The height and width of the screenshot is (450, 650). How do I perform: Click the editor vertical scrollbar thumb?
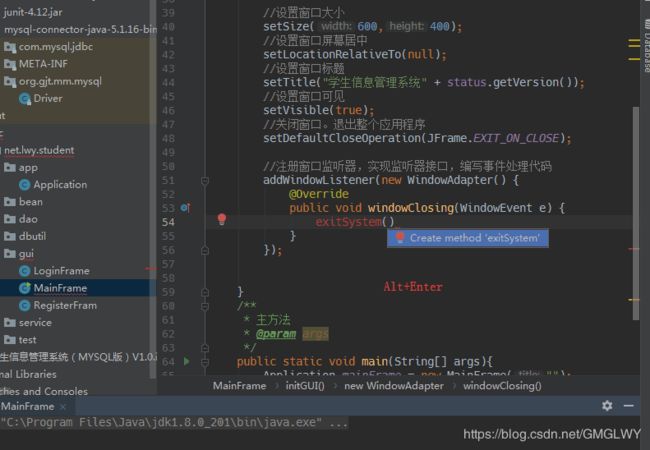(x=636, y=213)
